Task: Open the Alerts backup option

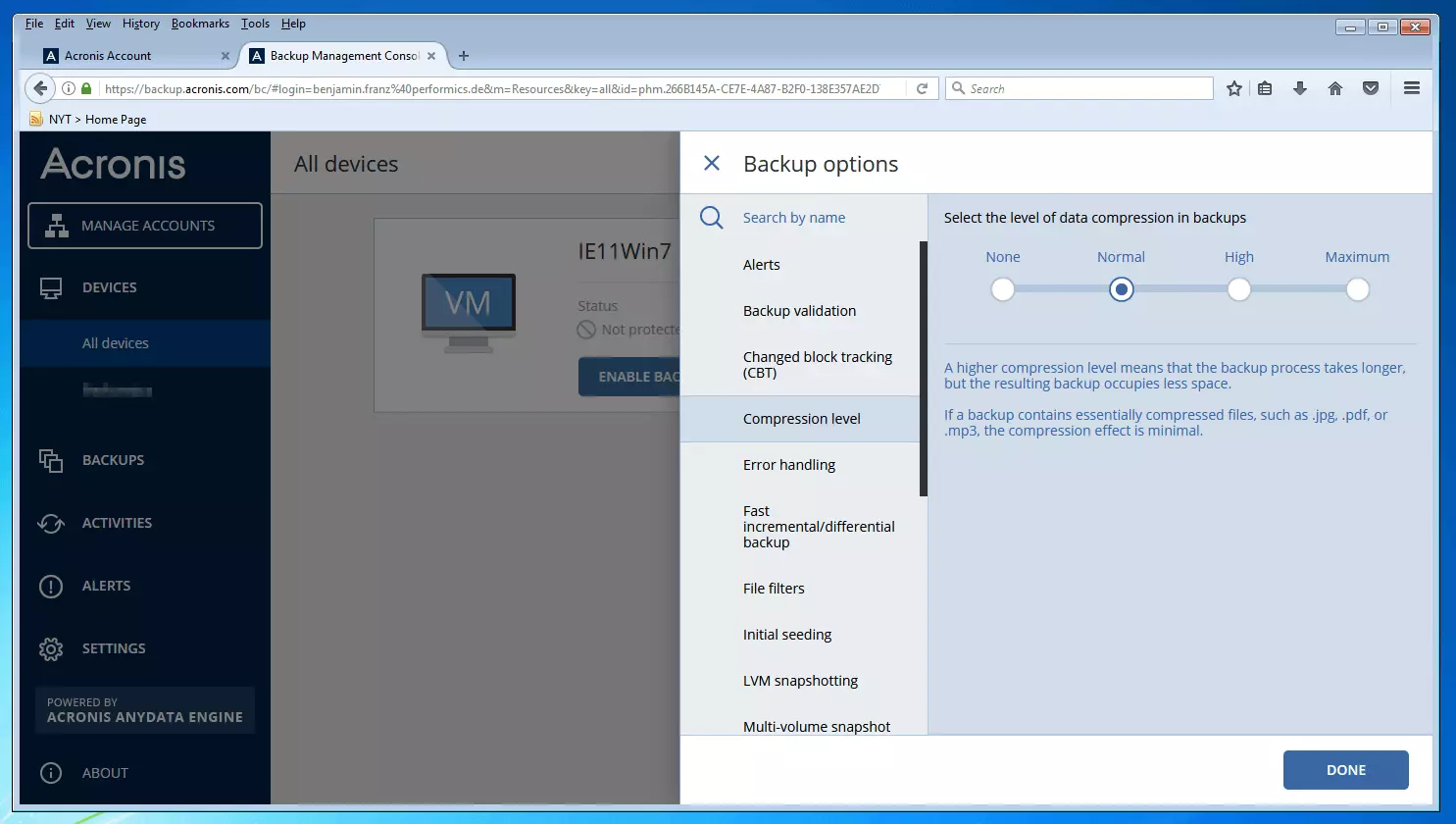Action: point(800,265)
